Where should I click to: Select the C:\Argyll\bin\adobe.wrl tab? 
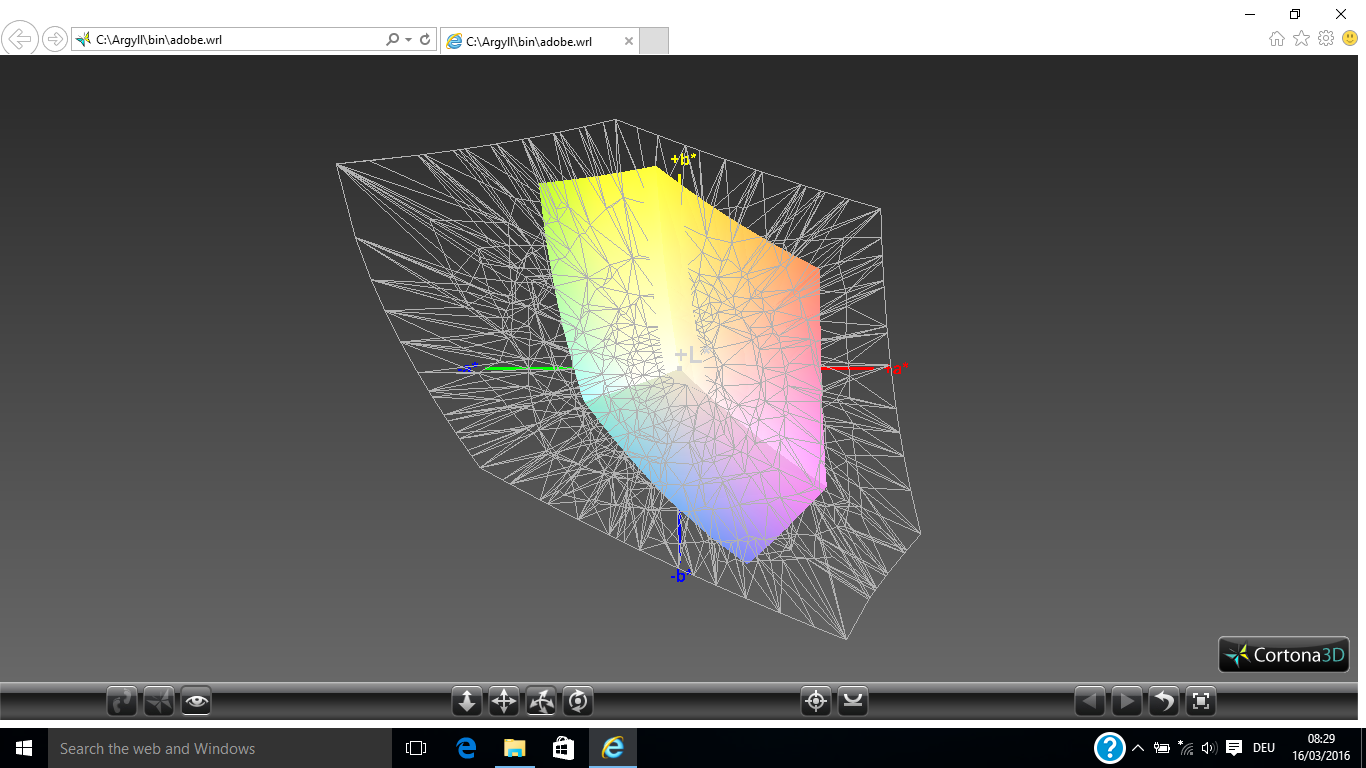click(540, 41)
